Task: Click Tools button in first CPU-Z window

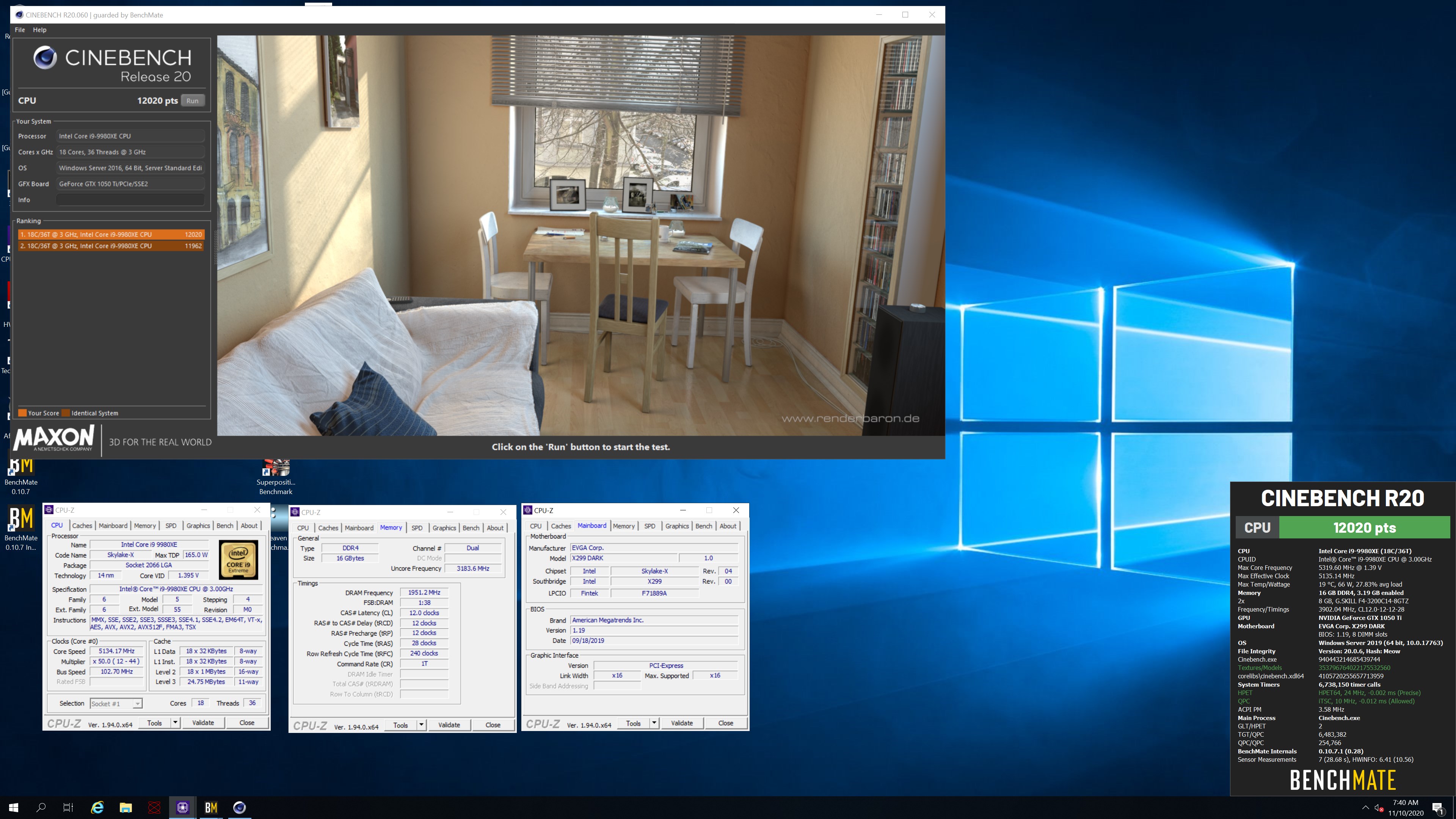Action: 154,723
